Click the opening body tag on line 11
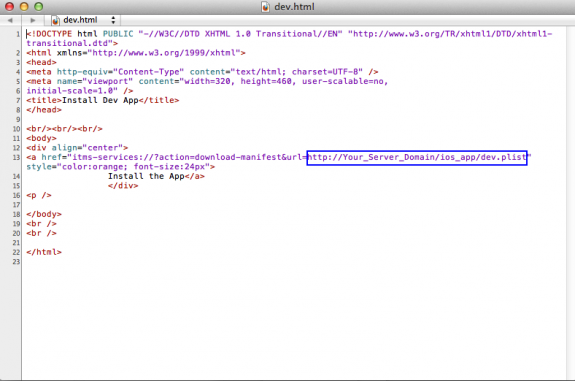This screenshot has width=575, height=381. (41, 139)
